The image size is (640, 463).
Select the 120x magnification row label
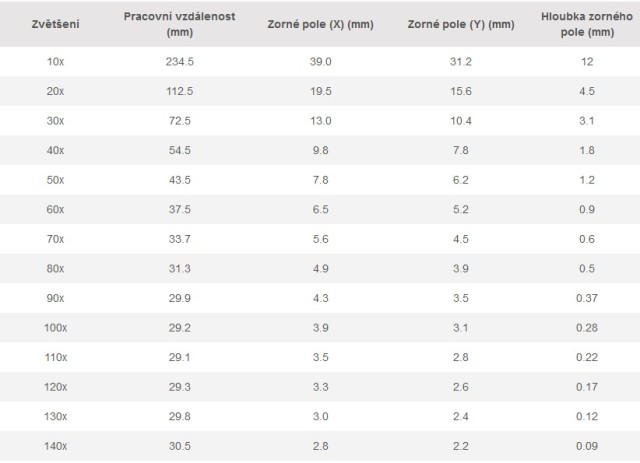tap(56, 387)
